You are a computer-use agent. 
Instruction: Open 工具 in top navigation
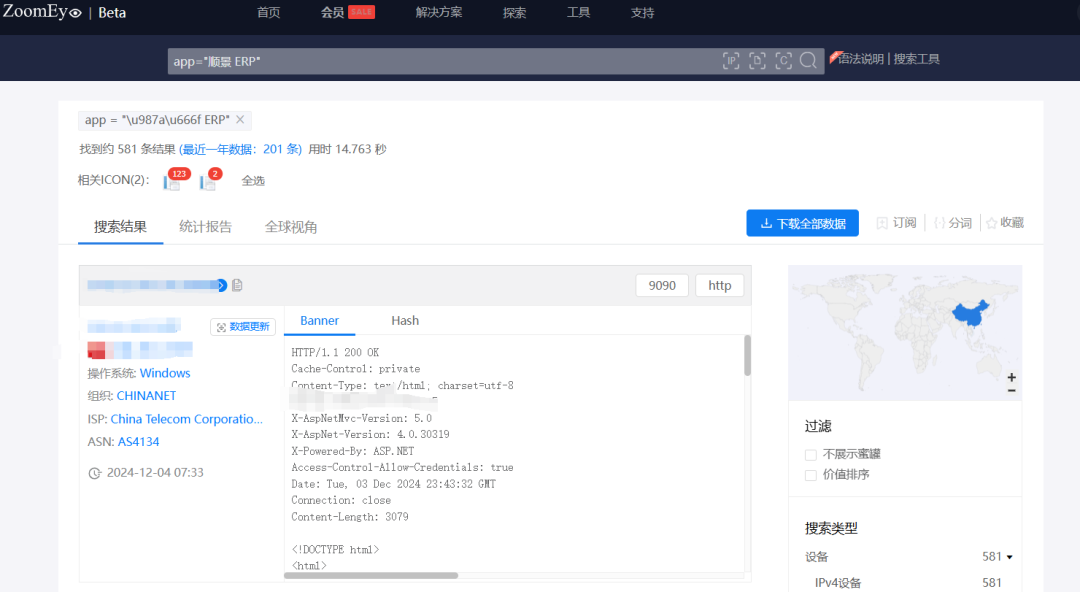pyautogui.click(x=579, y=12)
